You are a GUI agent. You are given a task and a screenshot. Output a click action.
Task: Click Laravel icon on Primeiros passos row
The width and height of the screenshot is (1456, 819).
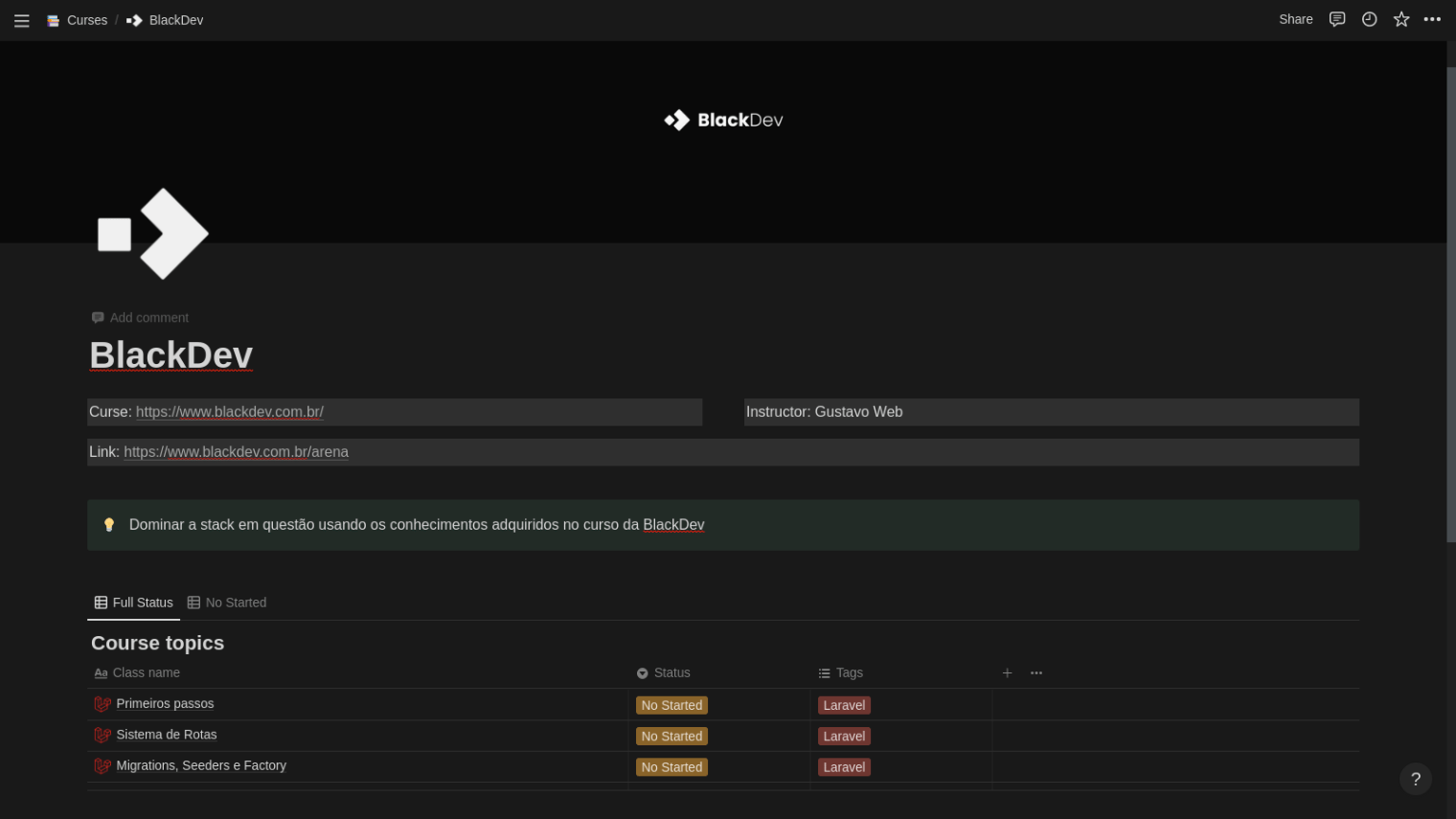(102, 704)
